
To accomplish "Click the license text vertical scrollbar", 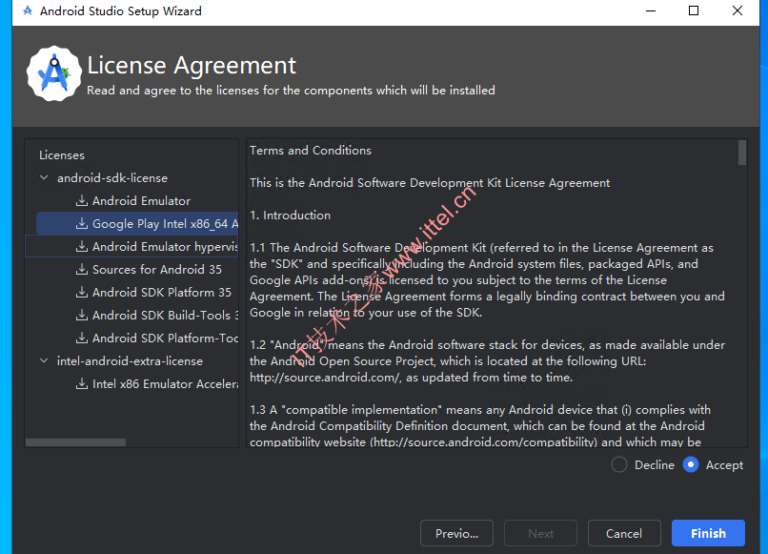I will tap(742, 153).
